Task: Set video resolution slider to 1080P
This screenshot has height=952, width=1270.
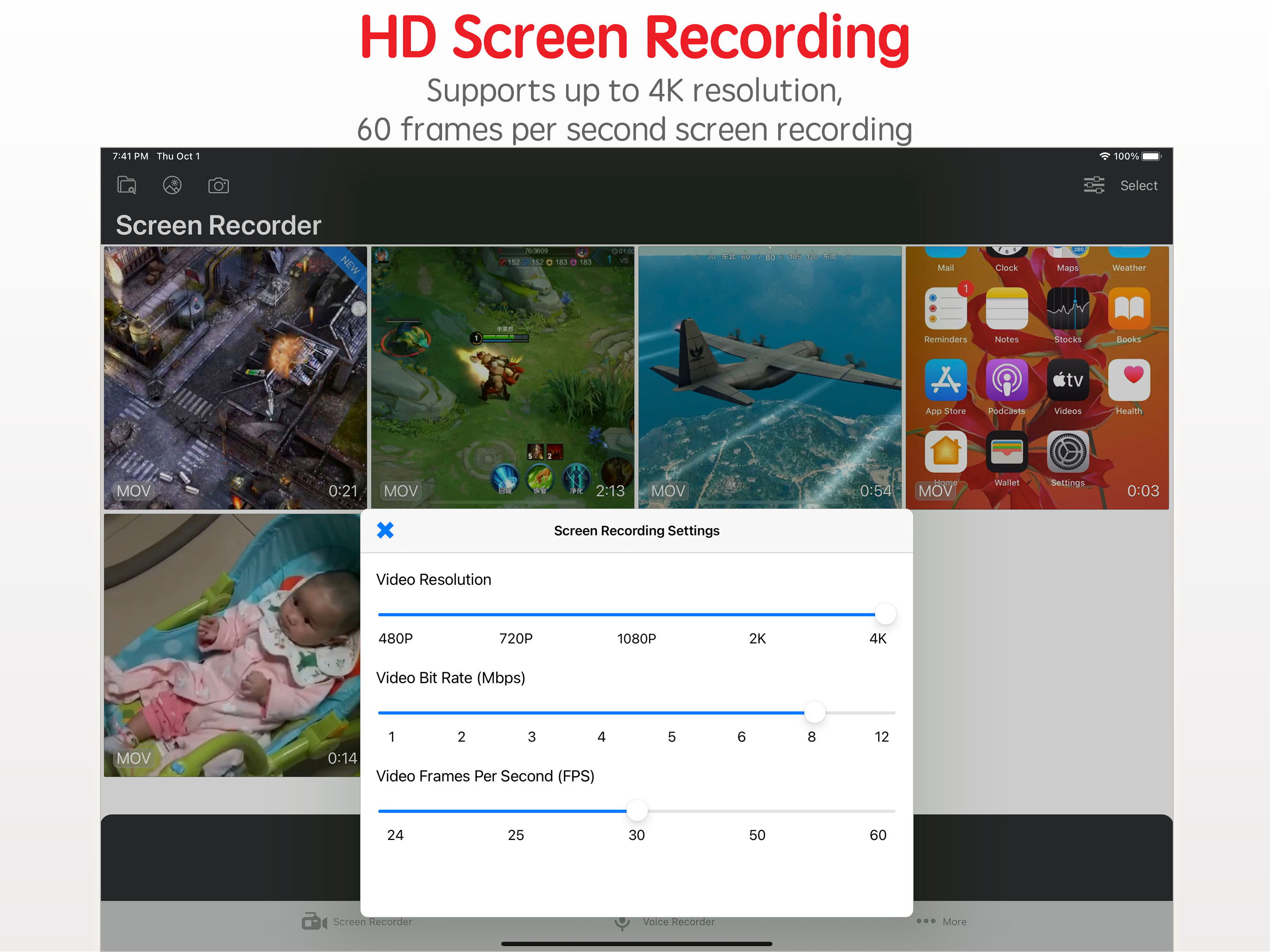Action: pos(637,615)
